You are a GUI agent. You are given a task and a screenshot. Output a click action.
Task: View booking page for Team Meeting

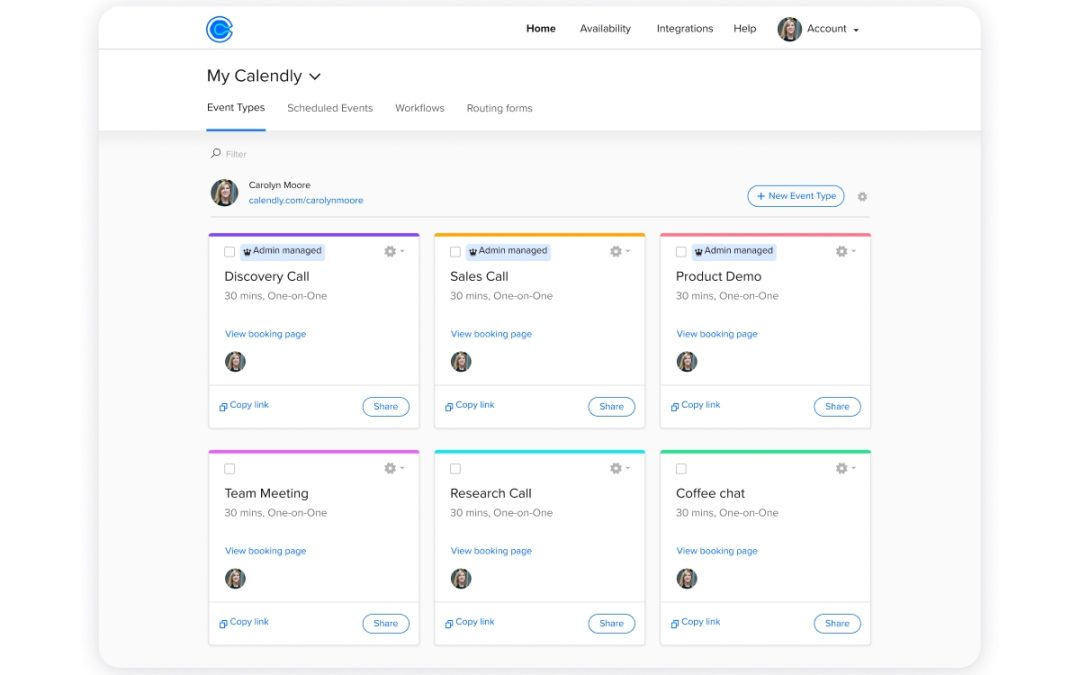(265, 551)
